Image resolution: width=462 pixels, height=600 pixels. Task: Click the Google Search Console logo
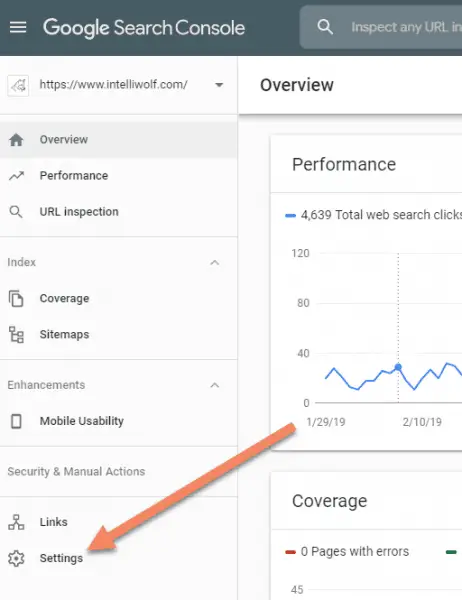pyautogui.click(x=144, y=28)
